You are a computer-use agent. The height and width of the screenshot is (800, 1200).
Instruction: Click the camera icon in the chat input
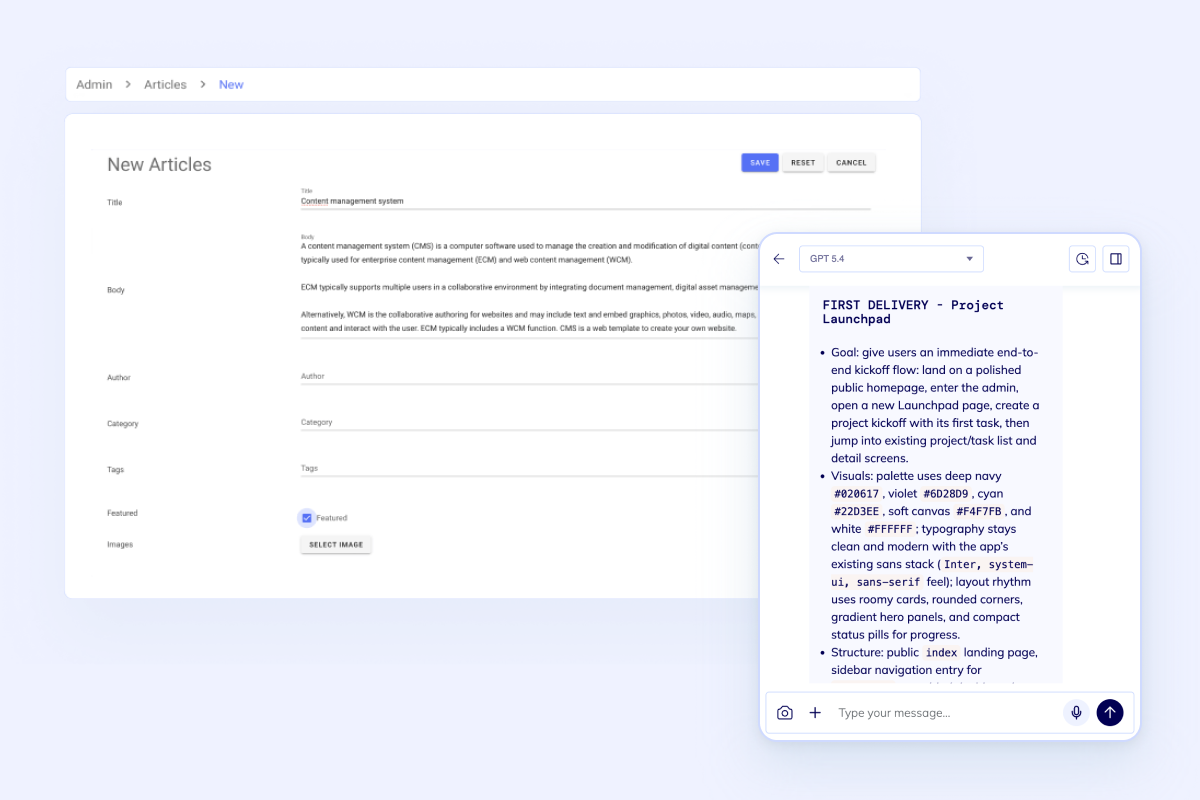pos(785,713)
